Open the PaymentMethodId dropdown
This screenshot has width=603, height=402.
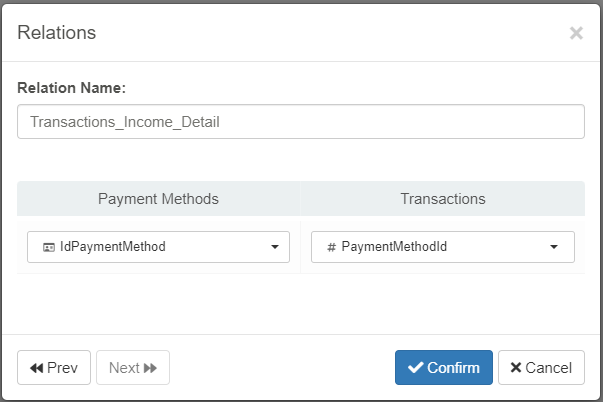point(442,247)
